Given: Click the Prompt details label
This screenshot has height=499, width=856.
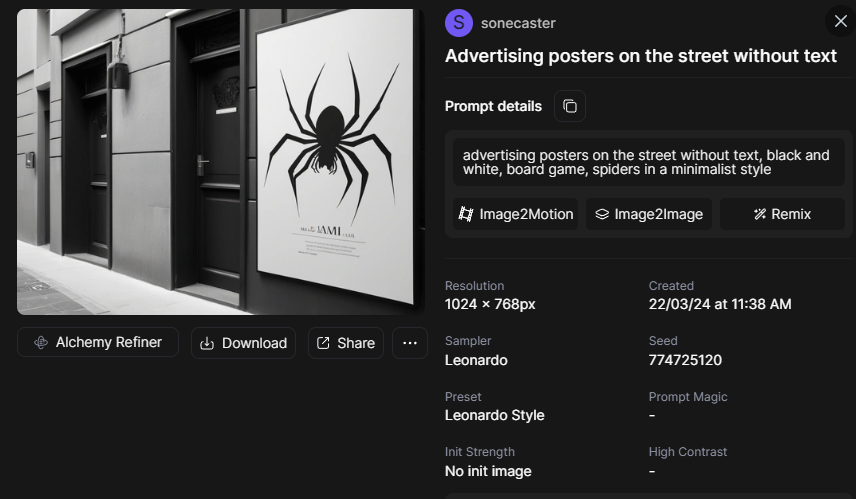Looking at the screenshot, I should tap(493, 106).
